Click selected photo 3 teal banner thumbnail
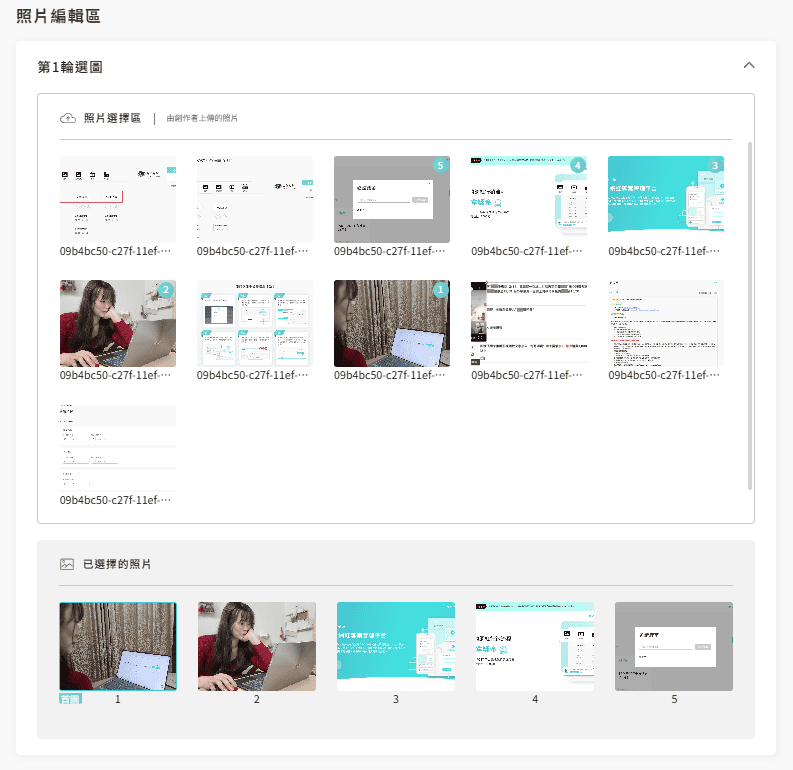Screen dimensions: 793x770 [395, 646]
